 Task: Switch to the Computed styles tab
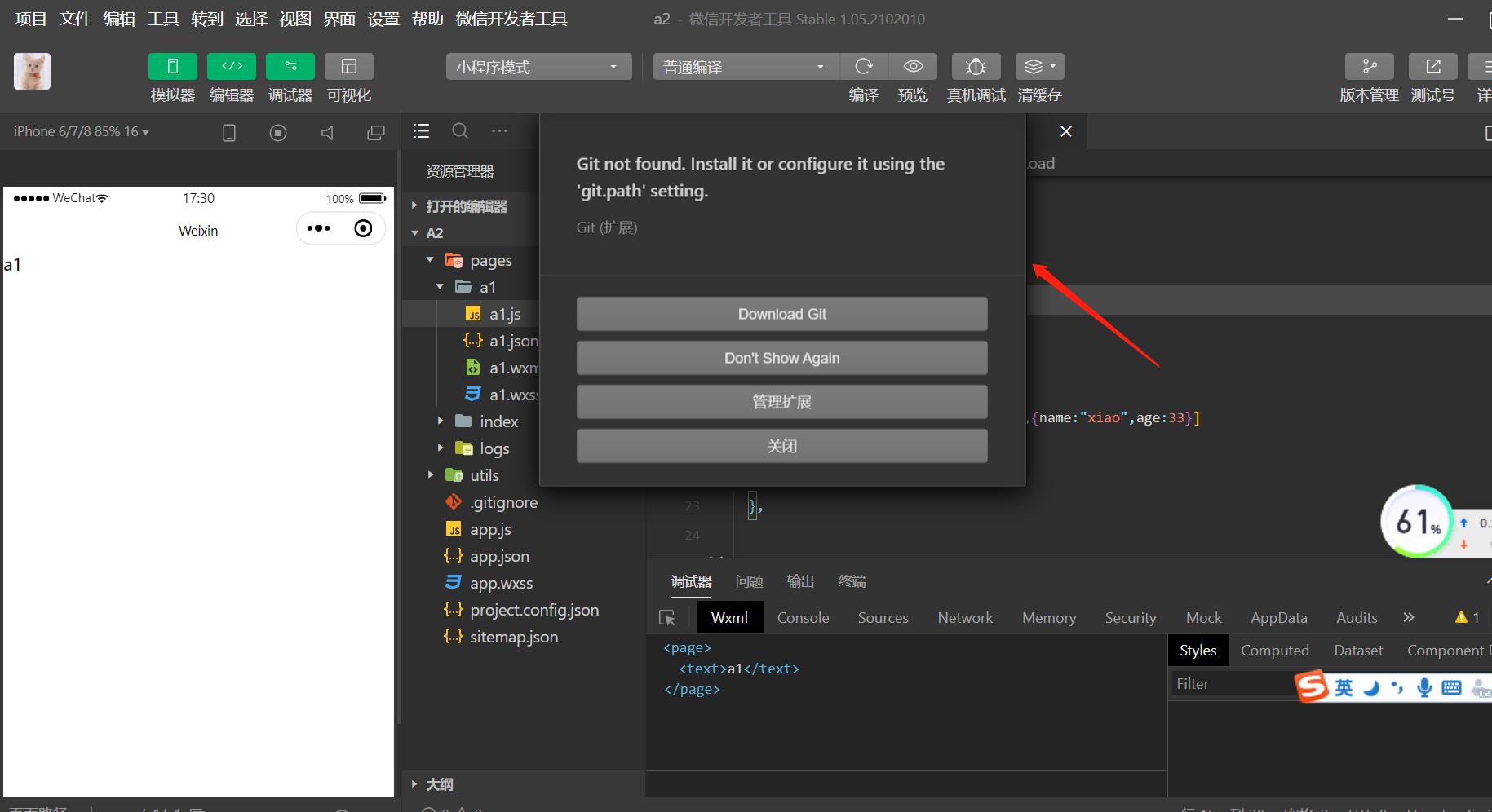point(1274,651)
